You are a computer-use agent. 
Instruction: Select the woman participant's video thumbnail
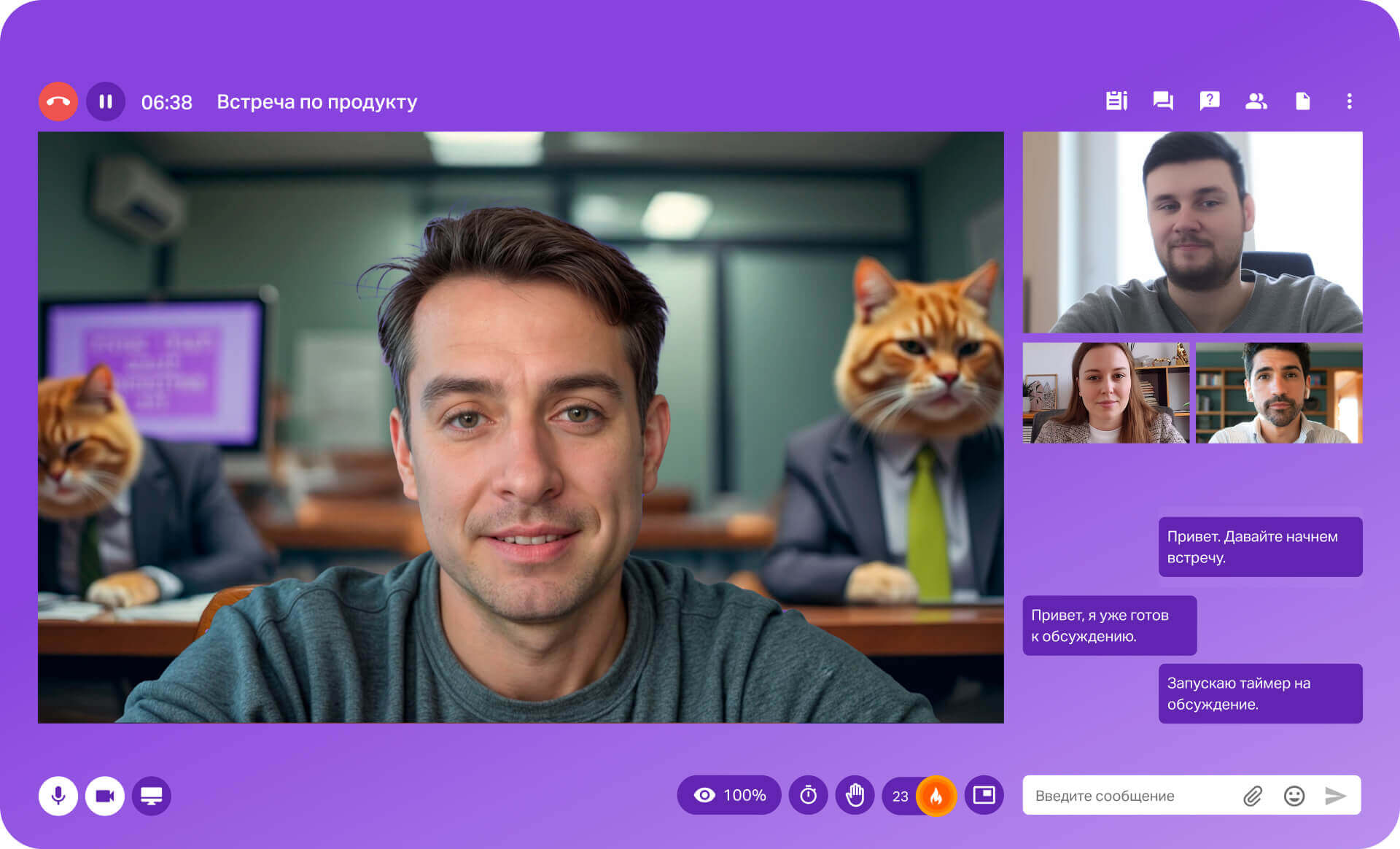pos(1105,393)
